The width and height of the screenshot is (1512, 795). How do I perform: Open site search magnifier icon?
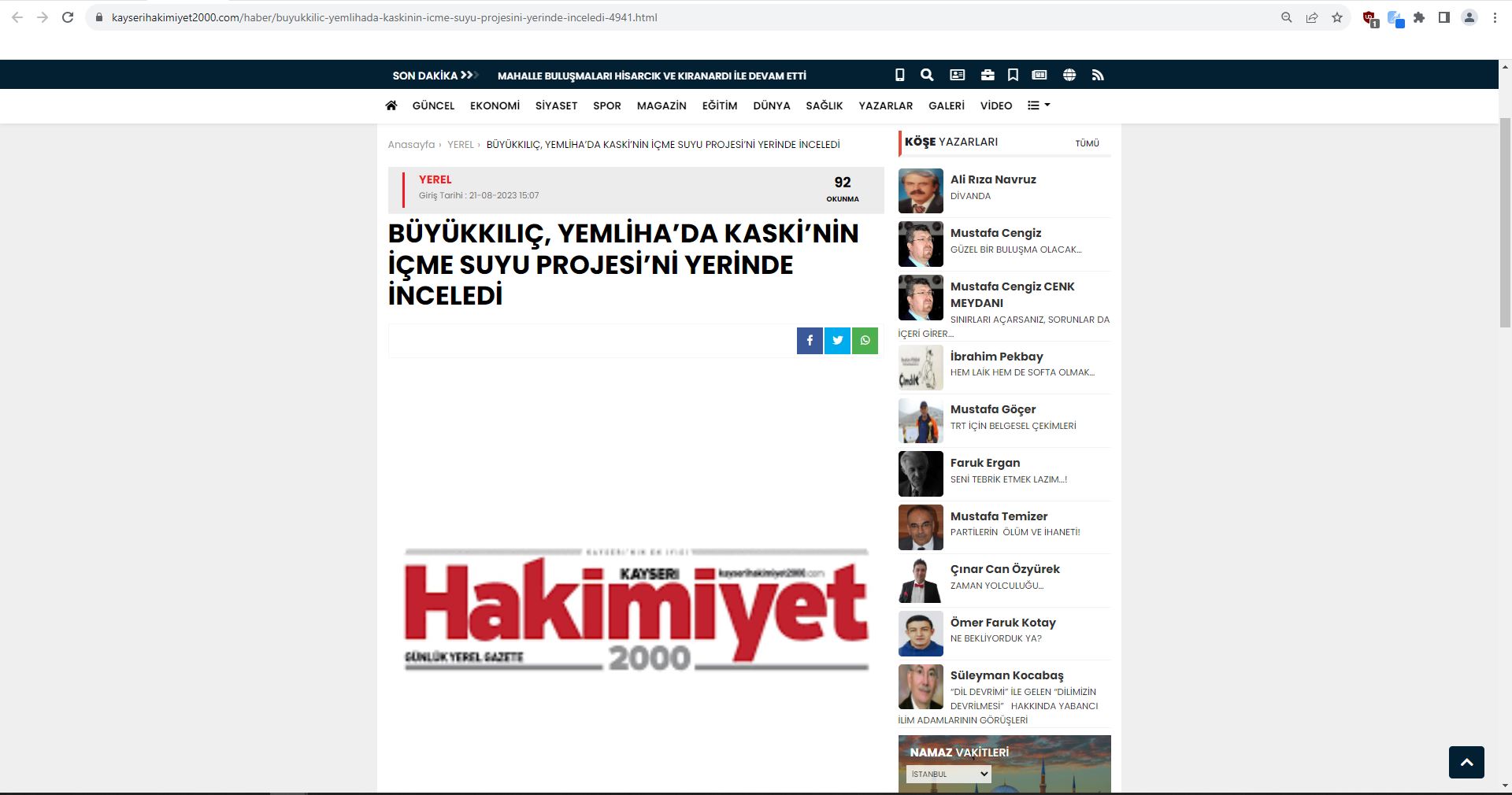[927, 75]
